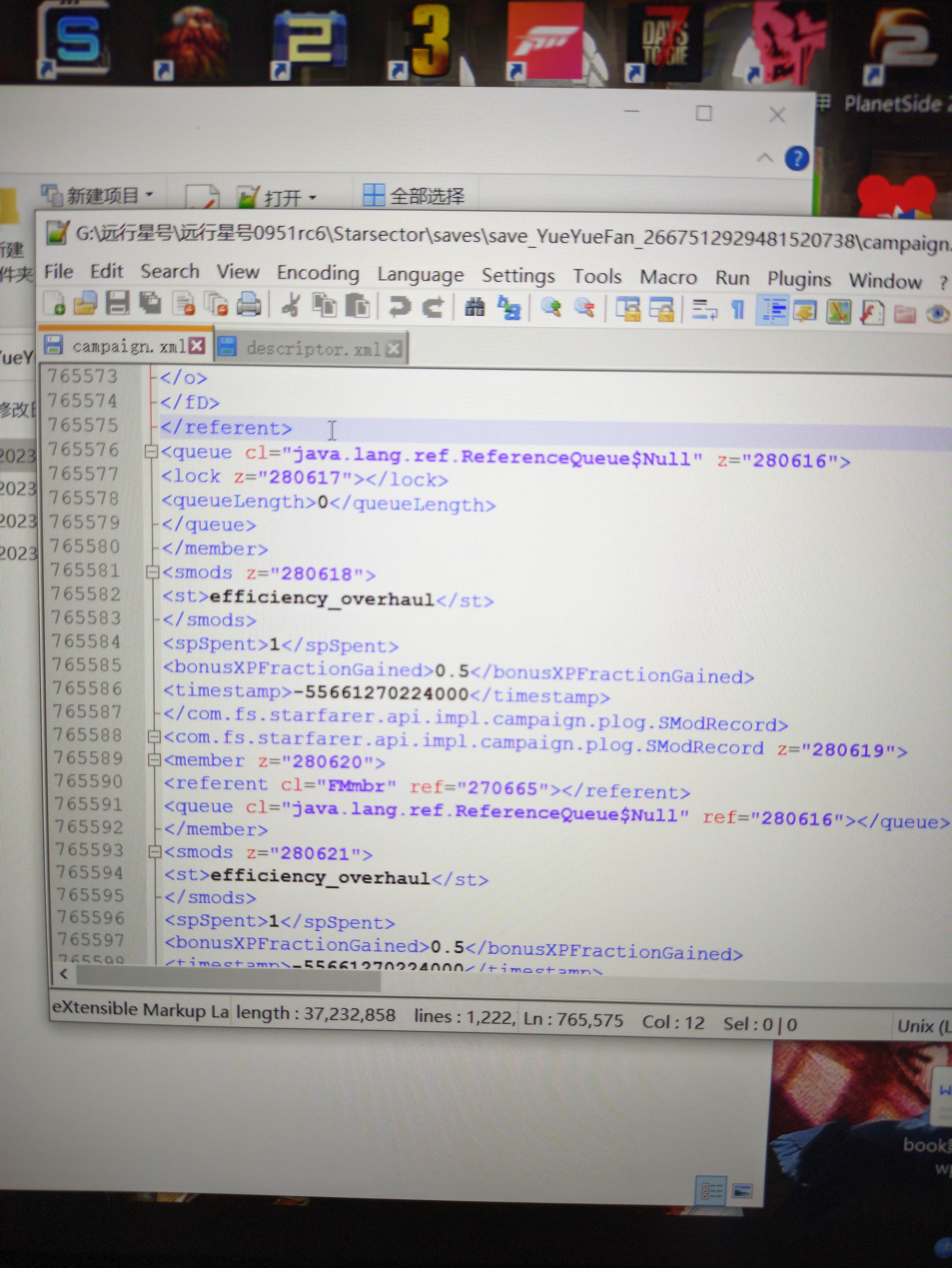
Task: Click the Cut scissors icon
Action: coord(291,305)
